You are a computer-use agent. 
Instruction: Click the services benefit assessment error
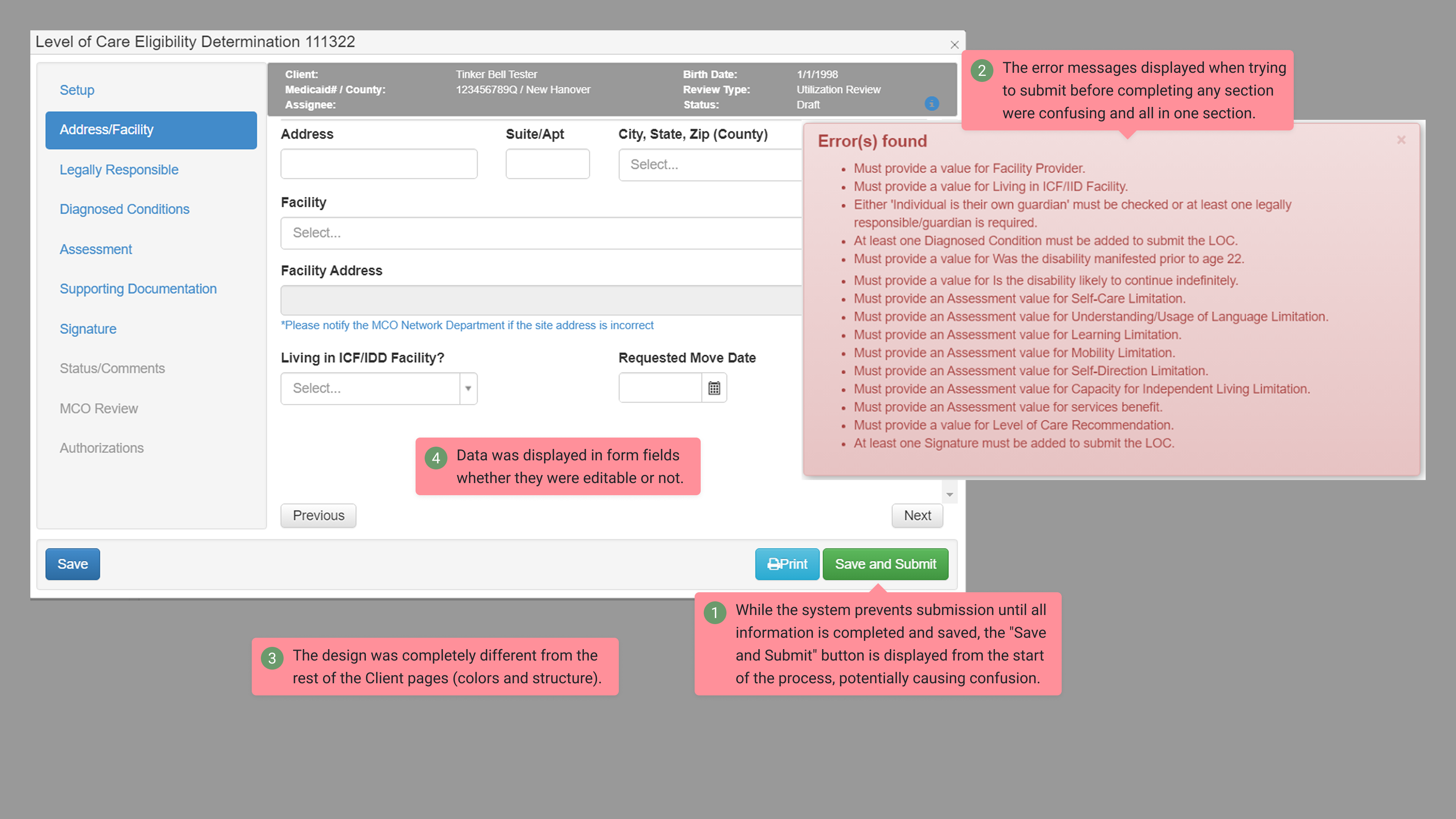[x=1008, y=407]
